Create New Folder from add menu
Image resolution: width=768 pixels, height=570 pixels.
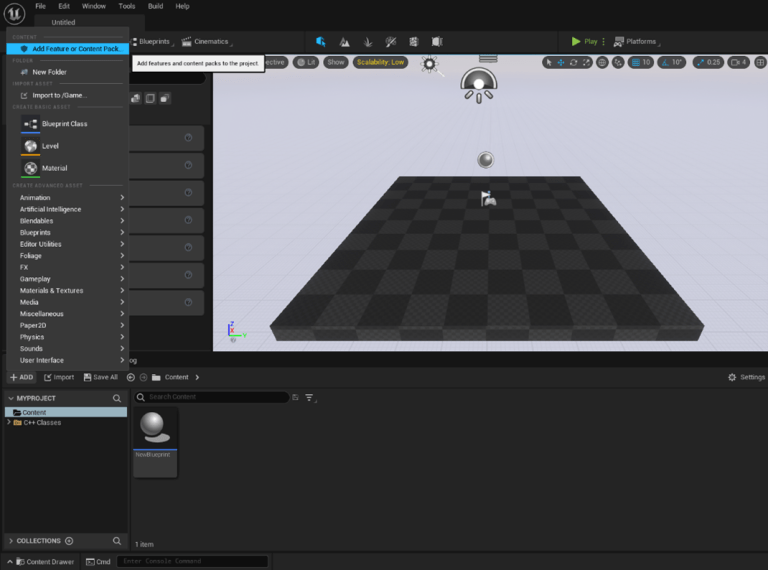point(68,72)
